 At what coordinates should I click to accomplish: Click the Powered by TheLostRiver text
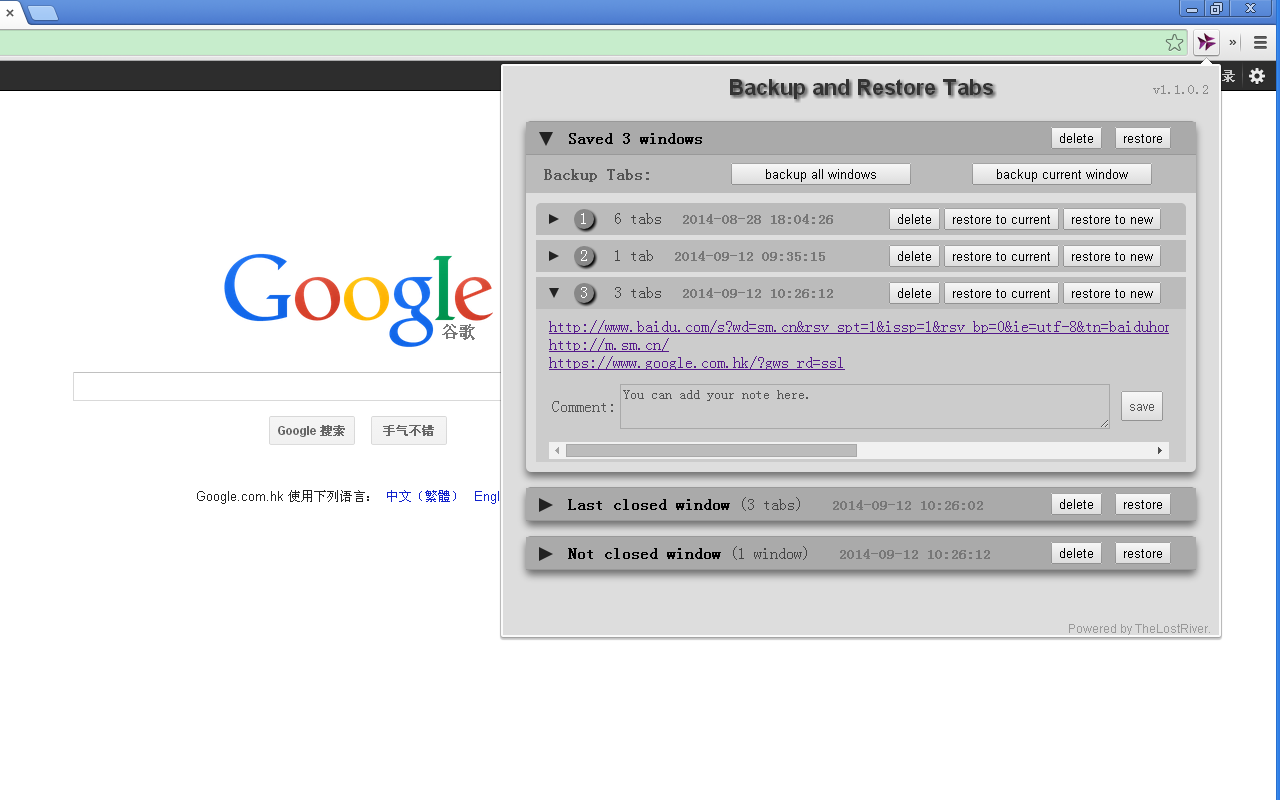1139,629
